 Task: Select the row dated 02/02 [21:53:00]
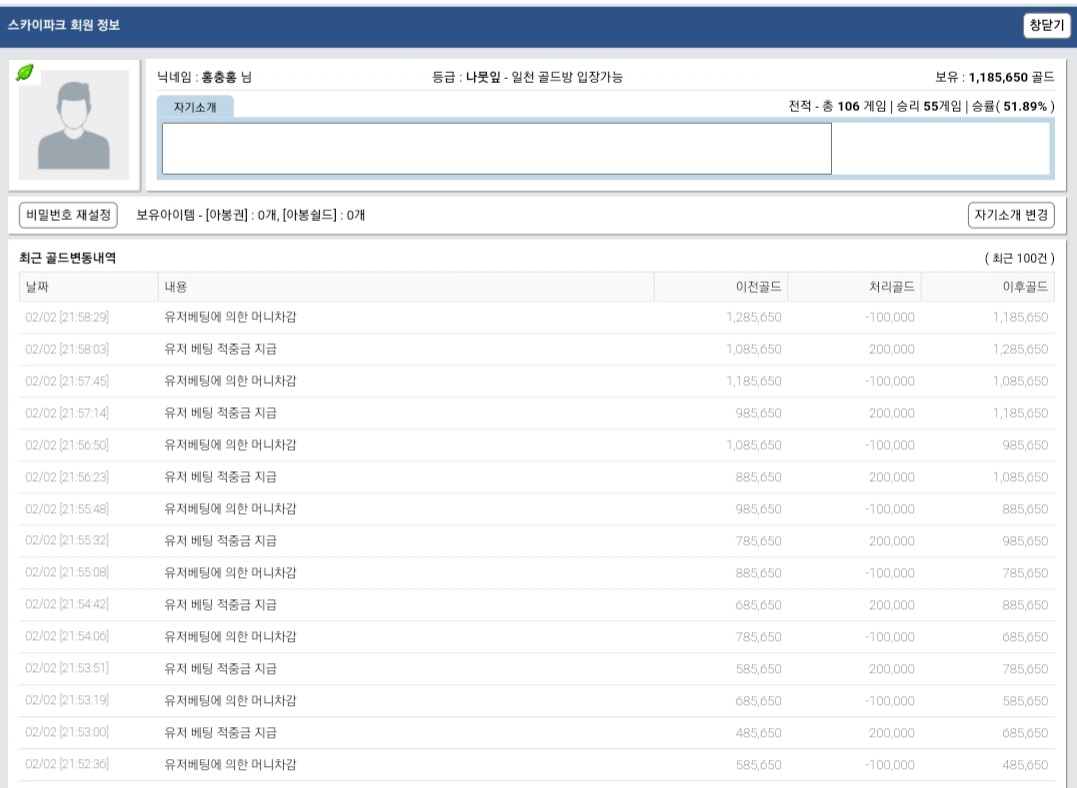[536, 732]
